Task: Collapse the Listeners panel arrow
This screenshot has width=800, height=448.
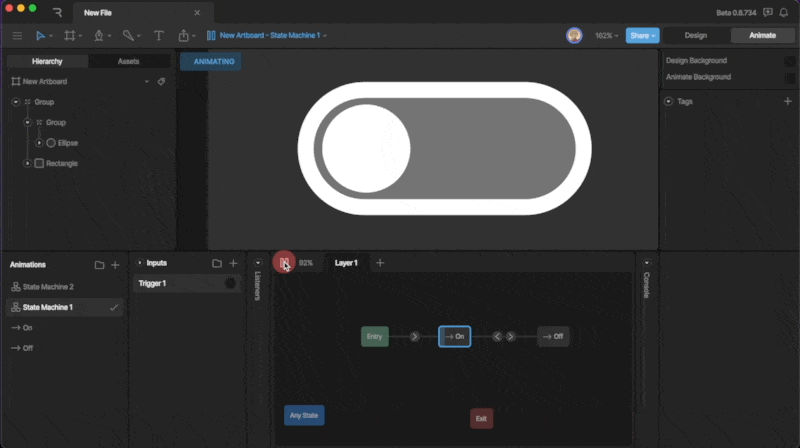Action: coord(257,263)
